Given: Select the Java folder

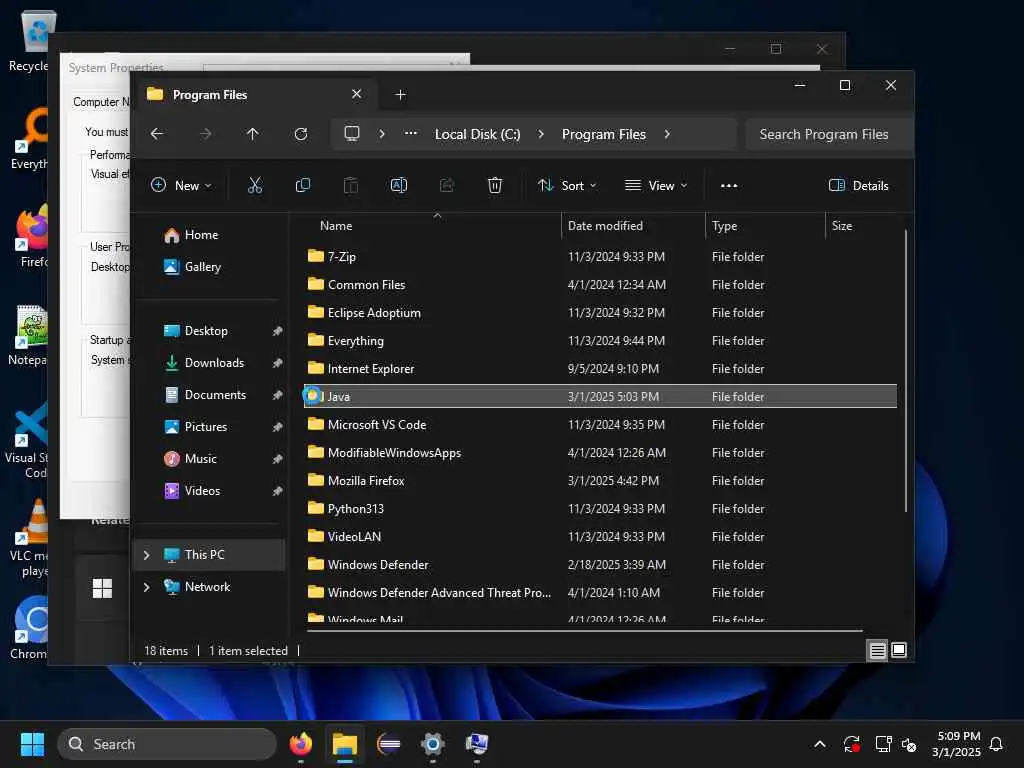Looking at the screenshot, I should pos(600,396).
